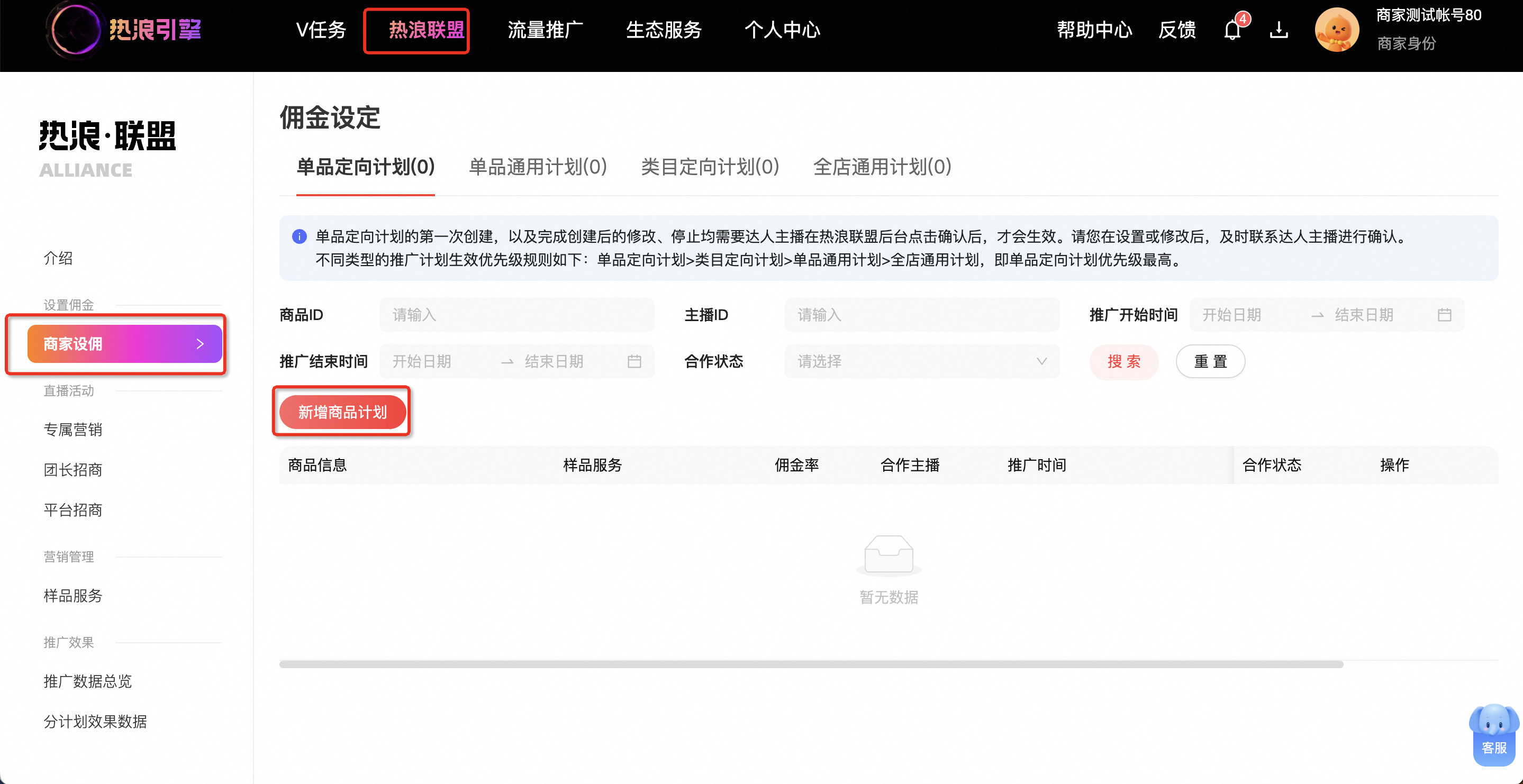
Task: Click the 推广时间 column header
Action: (1037, 466)
